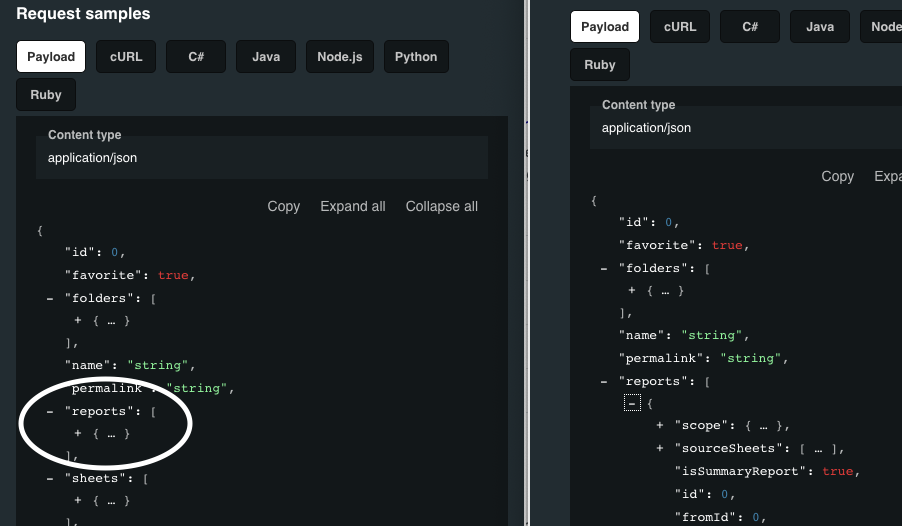Expand the "scope" object in right panel
902x526 pixels.
(x=660, y=425)
